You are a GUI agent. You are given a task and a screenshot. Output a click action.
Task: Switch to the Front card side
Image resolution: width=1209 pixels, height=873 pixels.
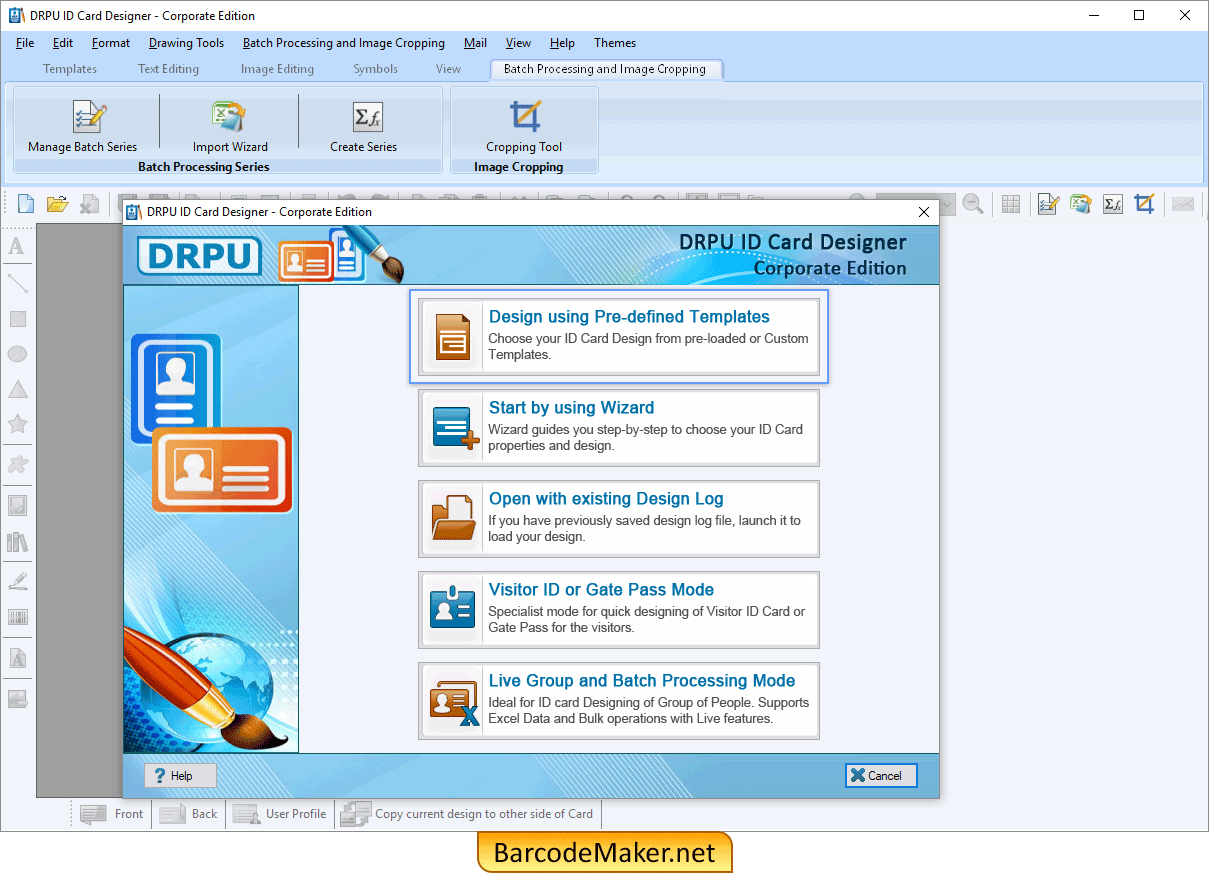click(x=112, y=814)
